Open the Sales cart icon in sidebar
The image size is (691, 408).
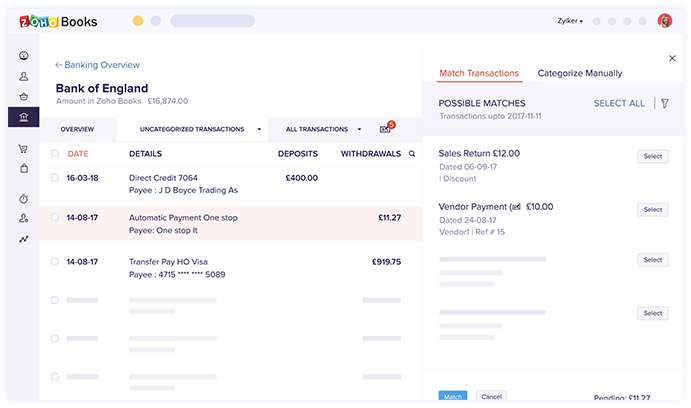point(23,148)
